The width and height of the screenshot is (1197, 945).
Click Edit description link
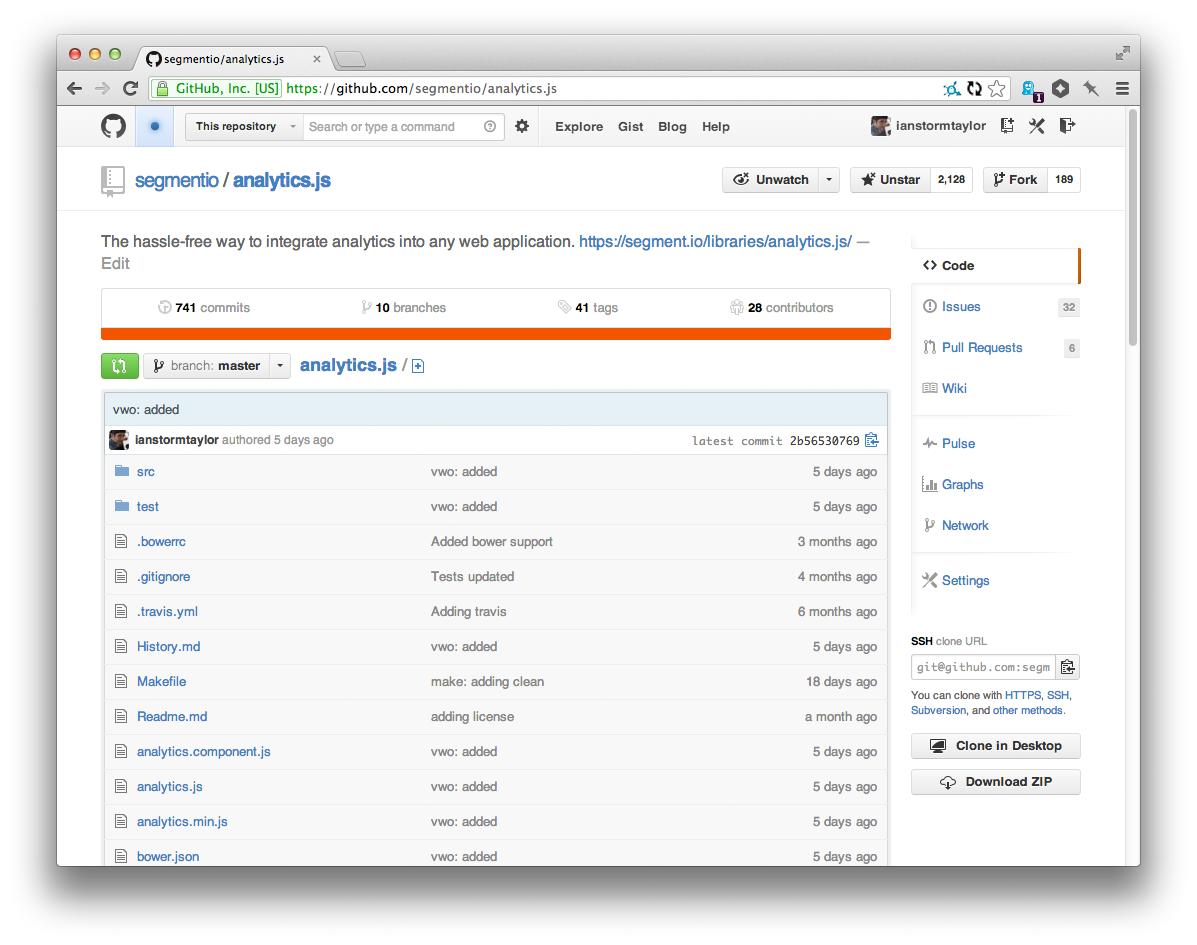115,263
